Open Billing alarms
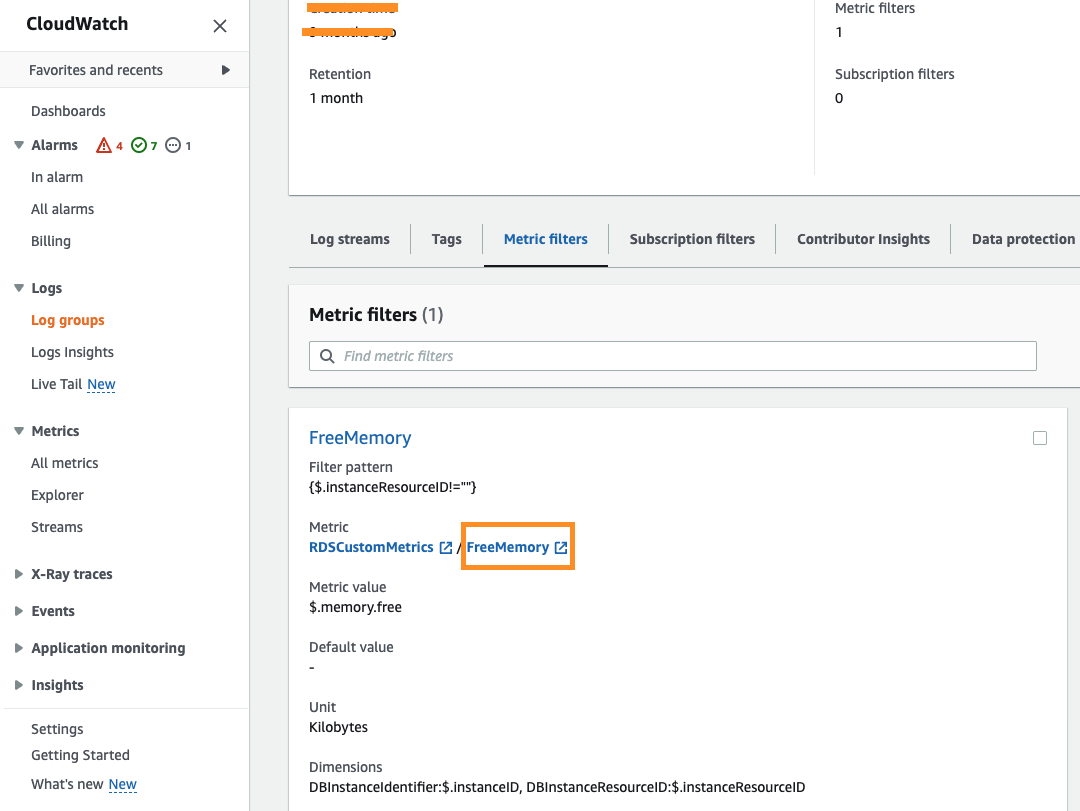The width and height of the screenshot is (1080, 811). 51,241
